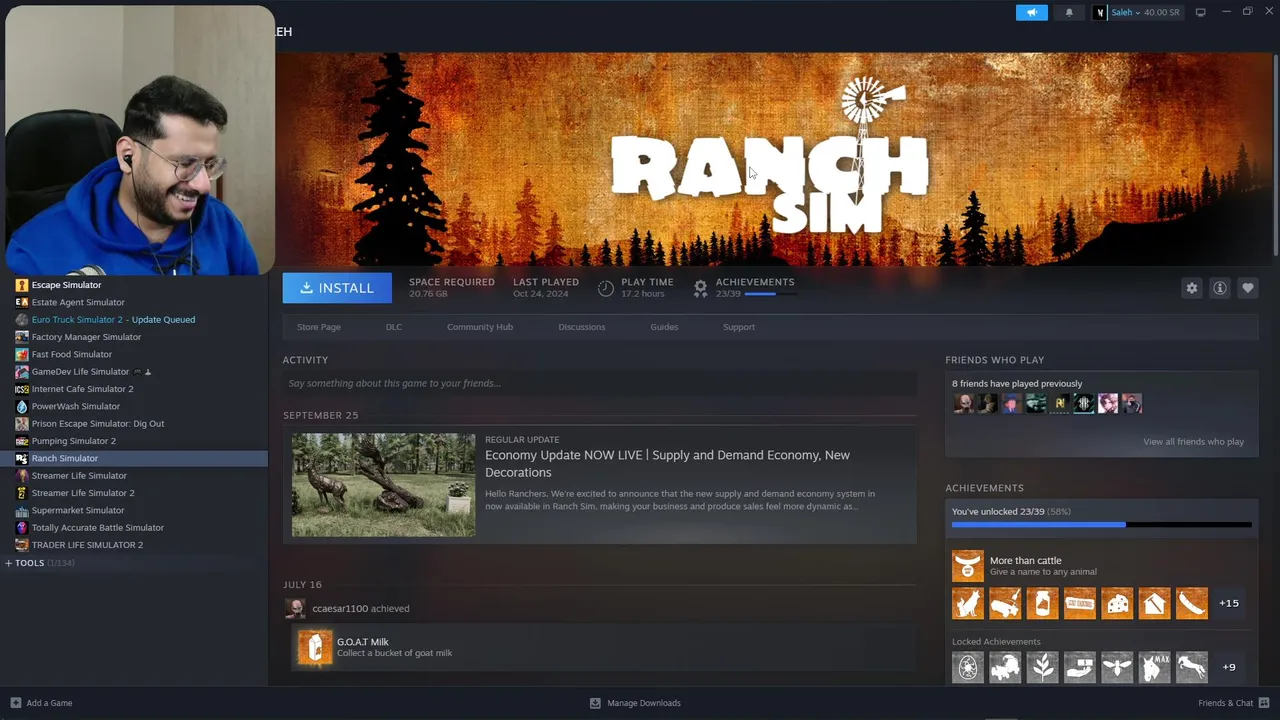Install Ranch Simulator

[337, 288]
